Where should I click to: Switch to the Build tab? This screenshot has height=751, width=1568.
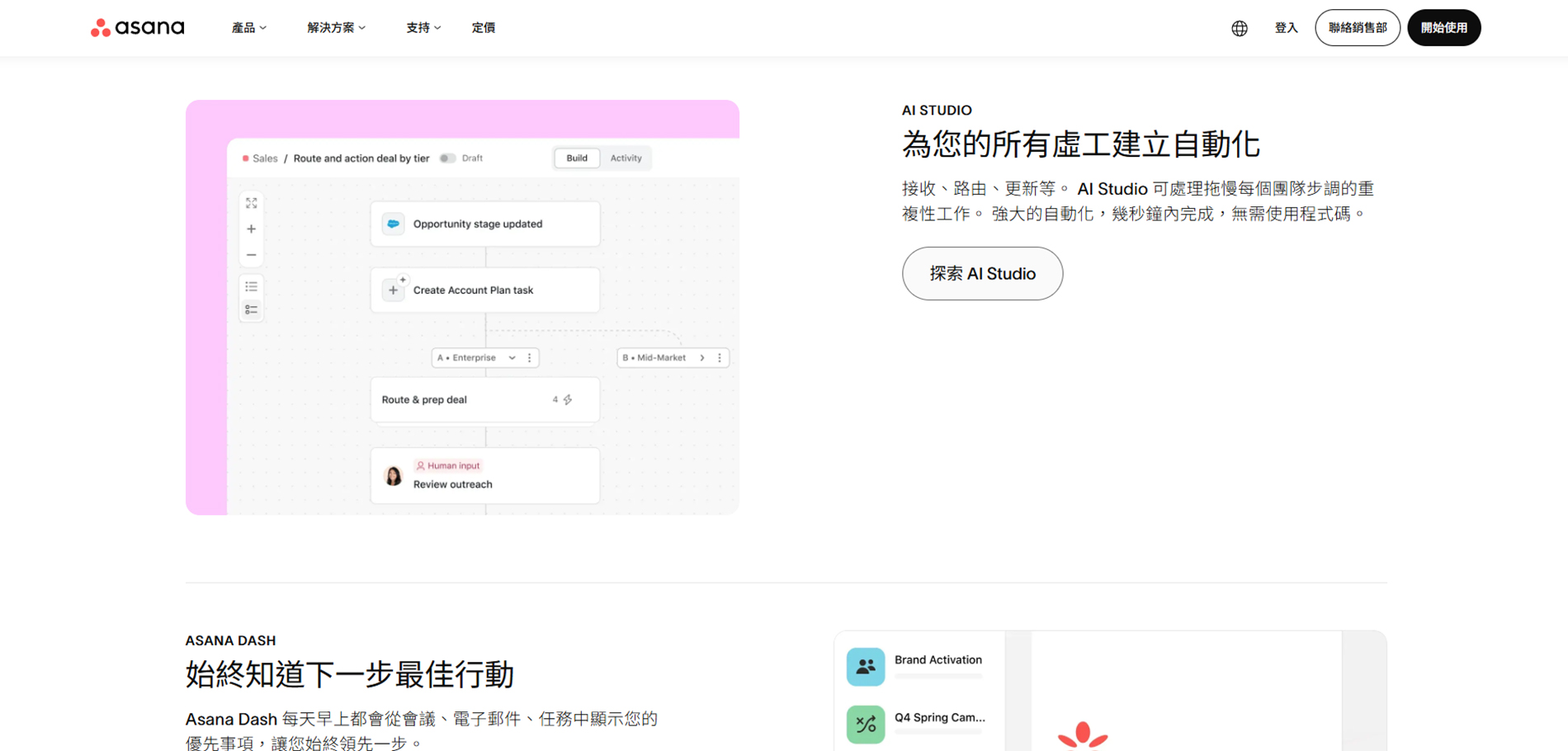point(577,158)
